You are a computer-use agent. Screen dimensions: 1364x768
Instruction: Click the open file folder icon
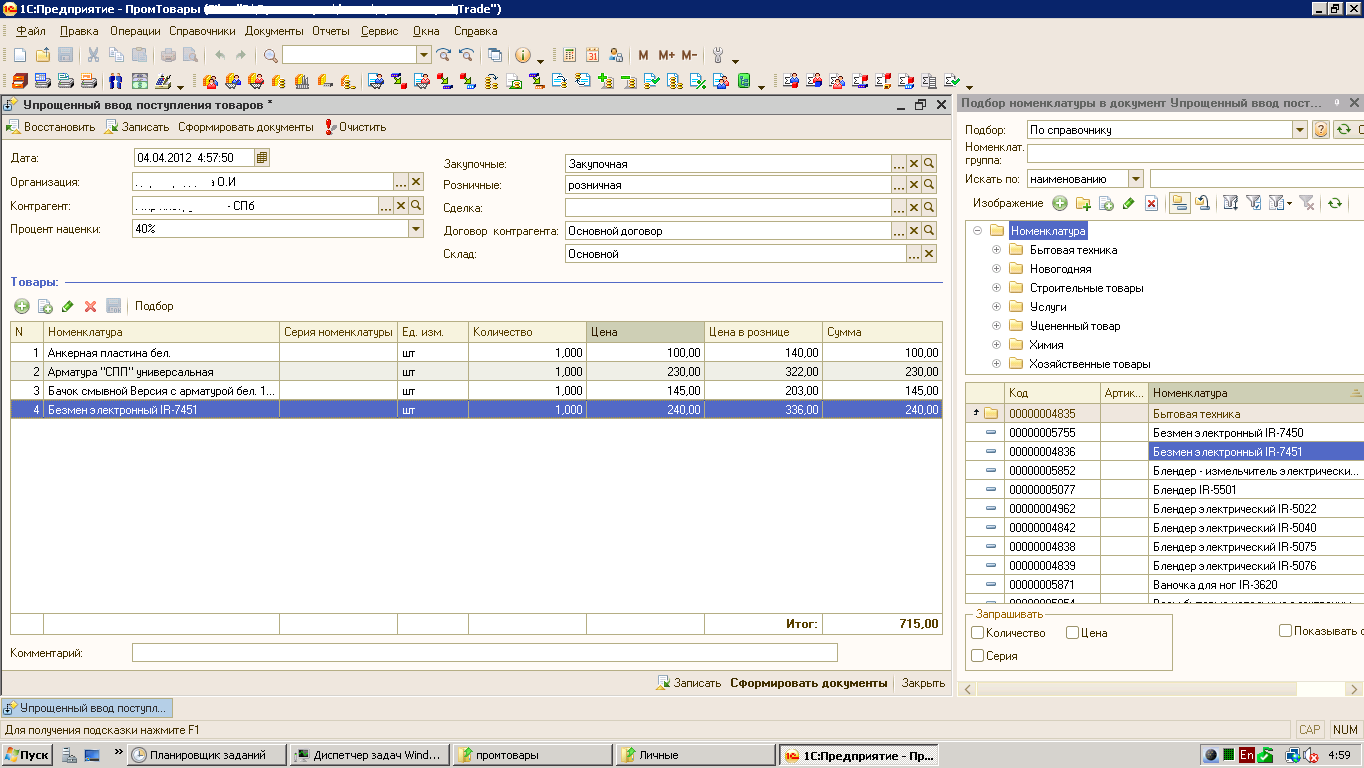[43, 55]
